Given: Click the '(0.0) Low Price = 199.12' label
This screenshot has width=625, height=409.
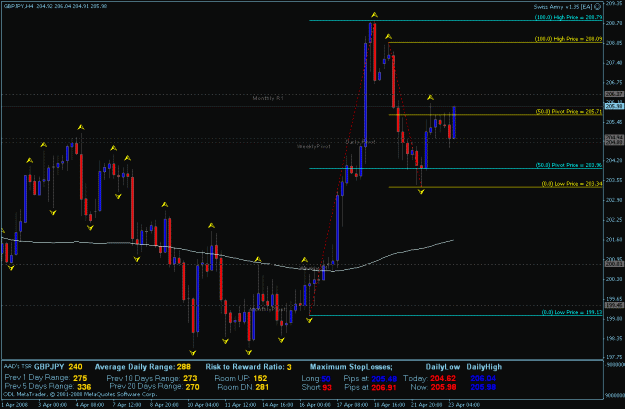Looking at the screenshot, I should [x=572, y=312].
